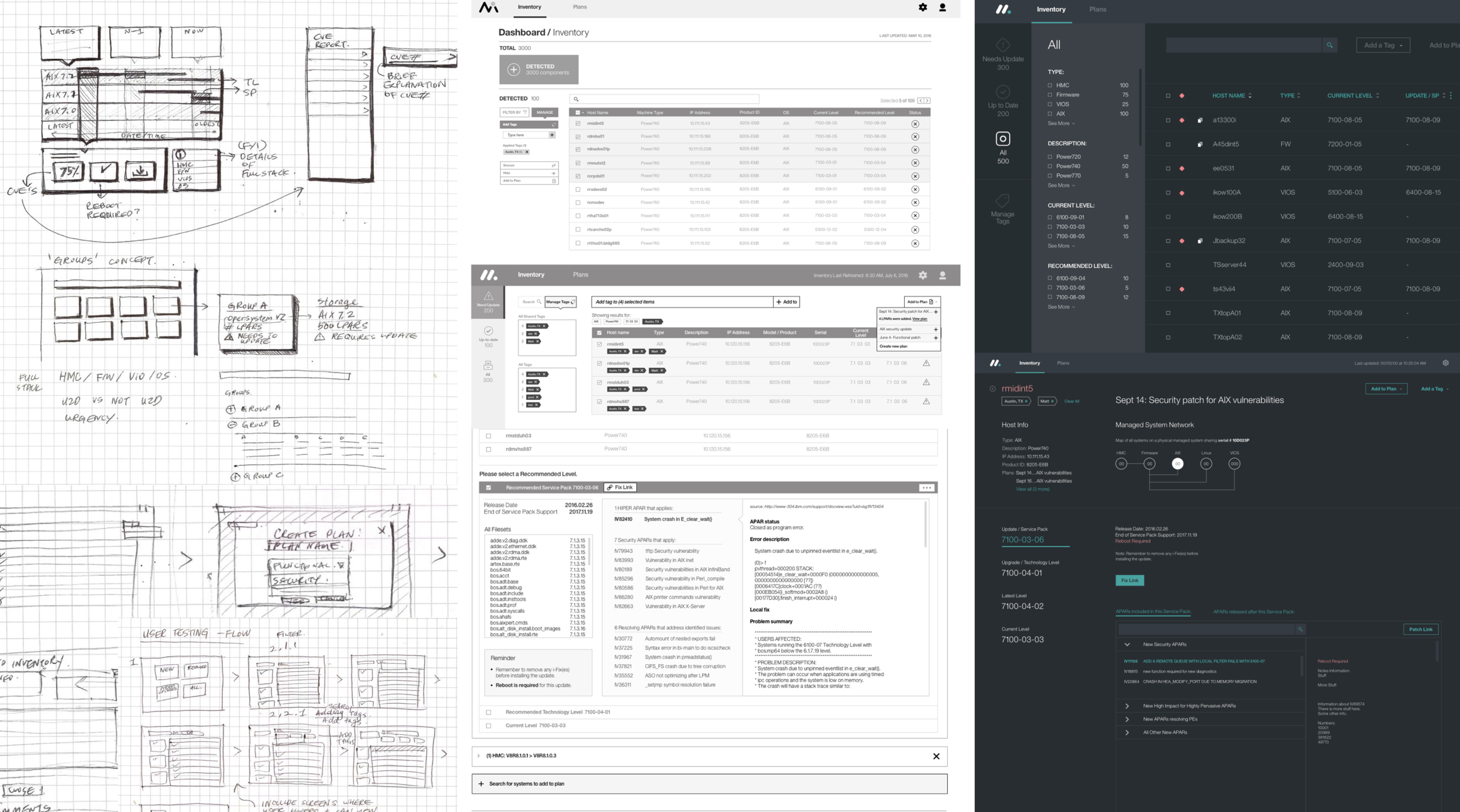
Task: Select row checkbox for a13300i host
Action: (x=1168, y=120)
